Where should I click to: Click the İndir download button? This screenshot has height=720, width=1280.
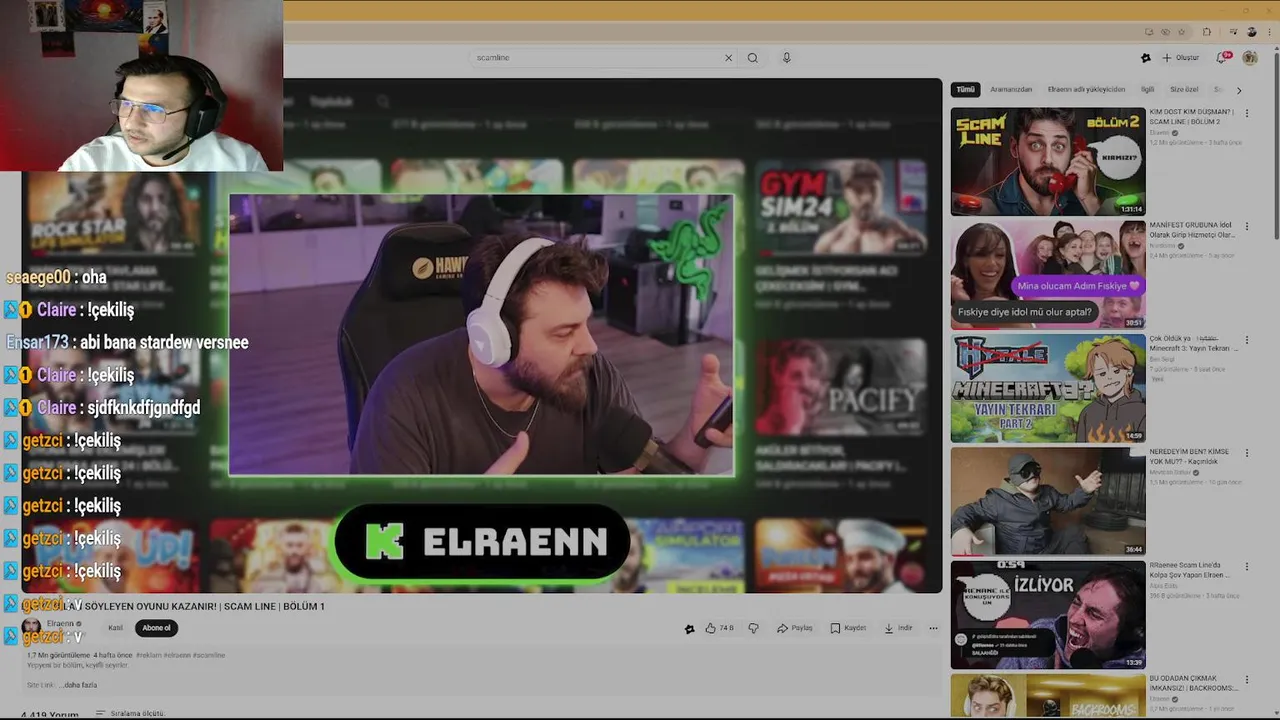[x=898, y=628]
